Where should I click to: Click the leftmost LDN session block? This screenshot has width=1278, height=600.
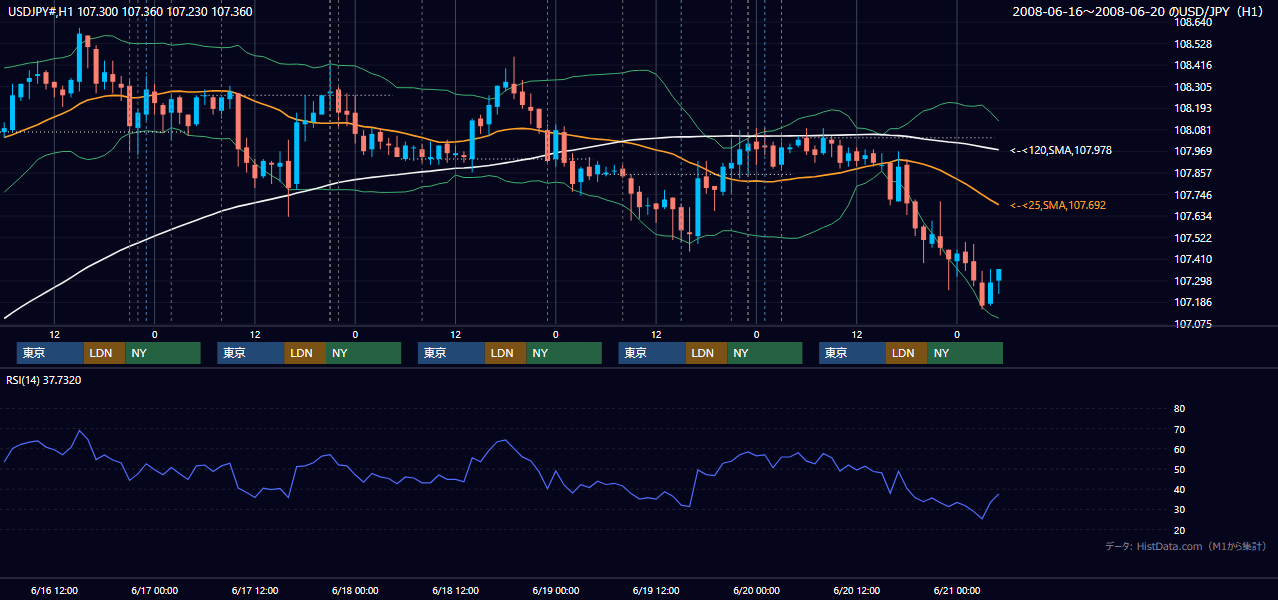tap(105, 353)
